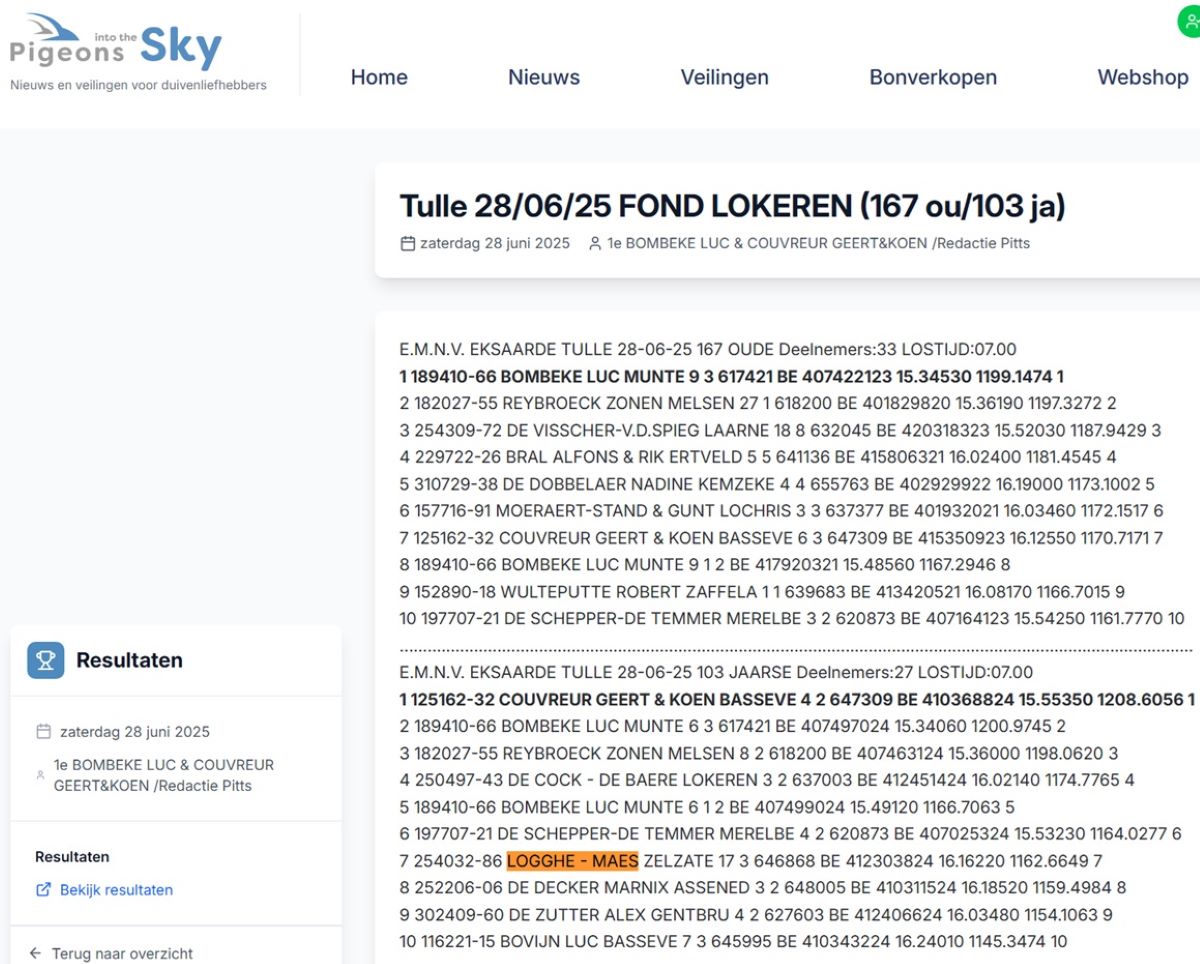
Task: Click the bold COUVREUR GEERT & KOEN winner row
Action: coord(797,699)
